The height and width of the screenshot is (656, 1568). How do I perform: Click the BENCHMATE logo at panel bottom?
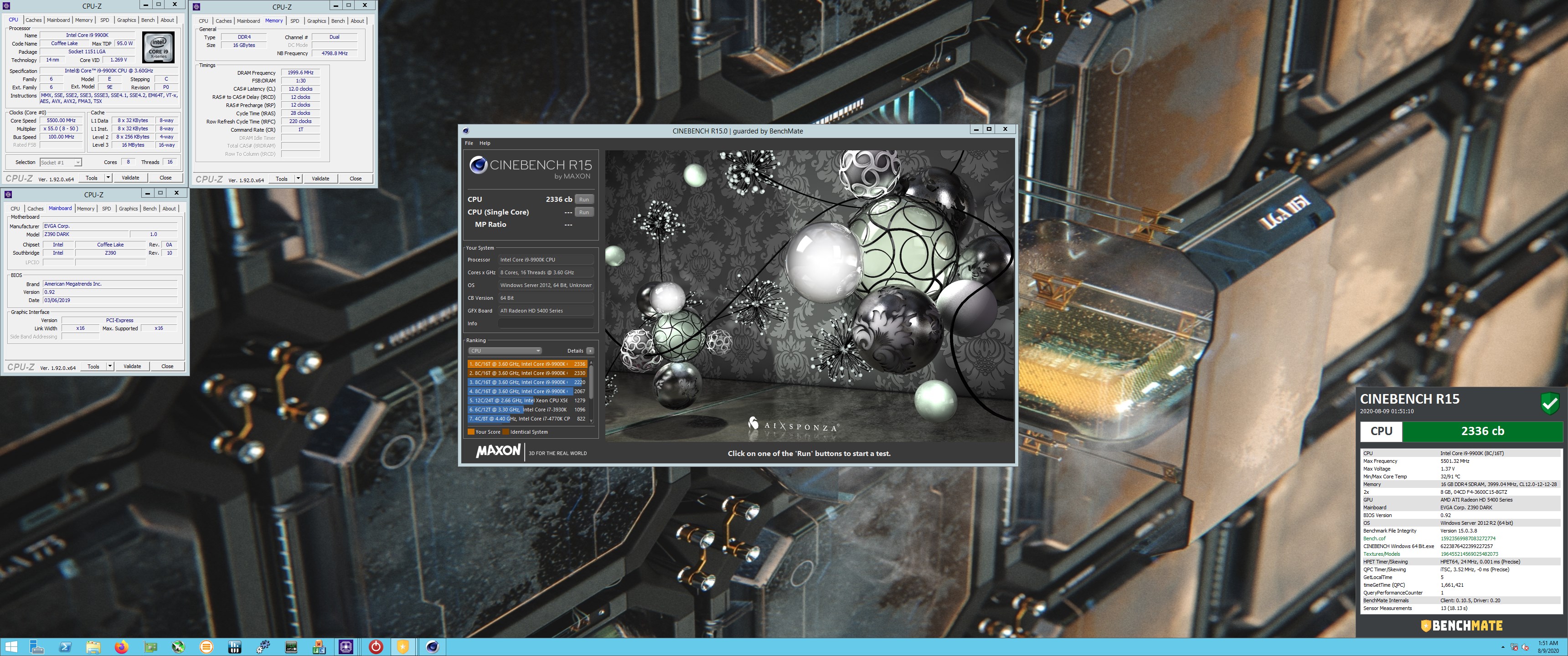pyautogui.click(x=1461, y=625)
